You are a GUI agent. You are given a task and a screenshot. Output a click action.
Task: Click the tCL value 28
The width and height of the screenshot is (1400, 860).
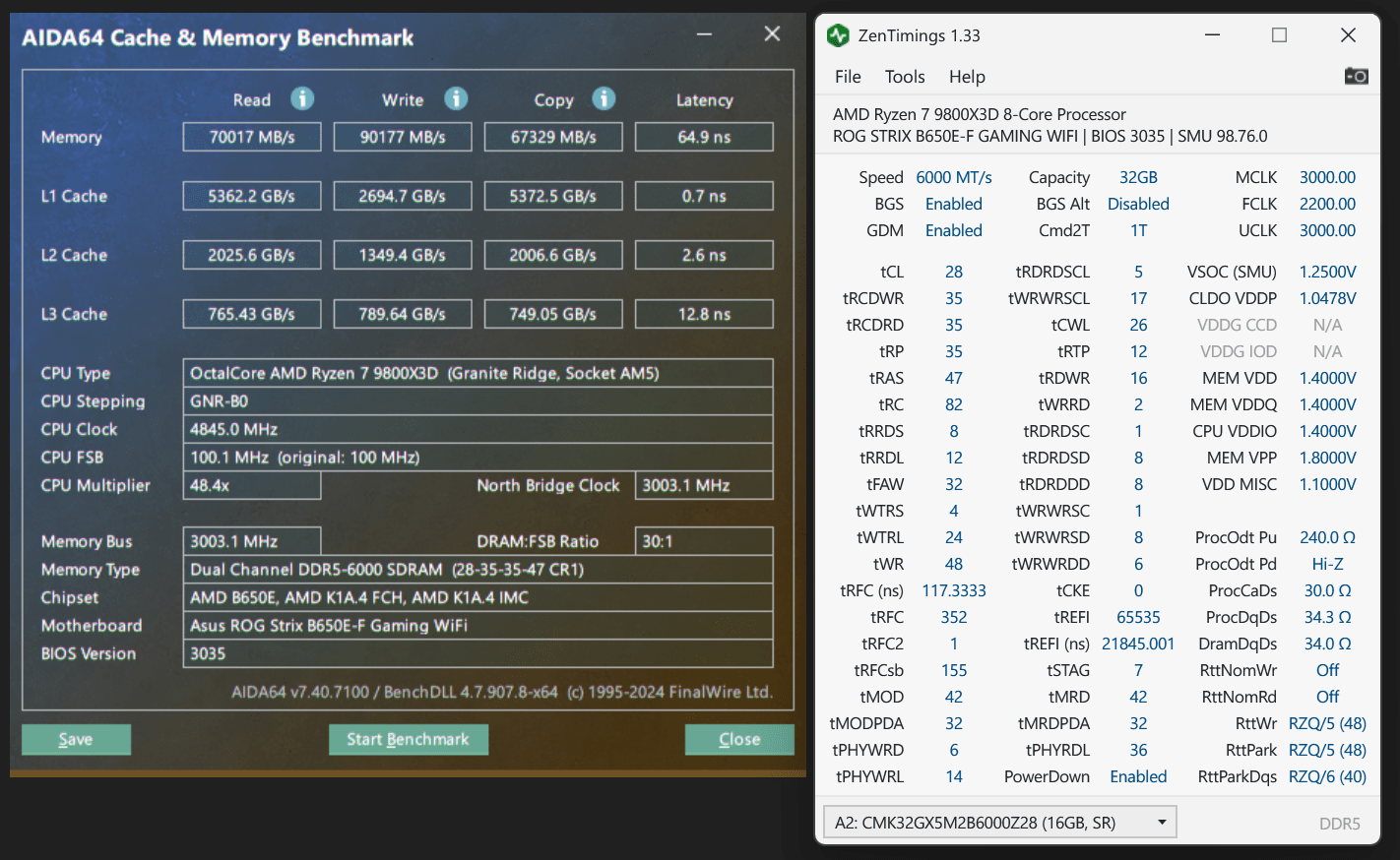pyautogui.click(x=954, y=272)
